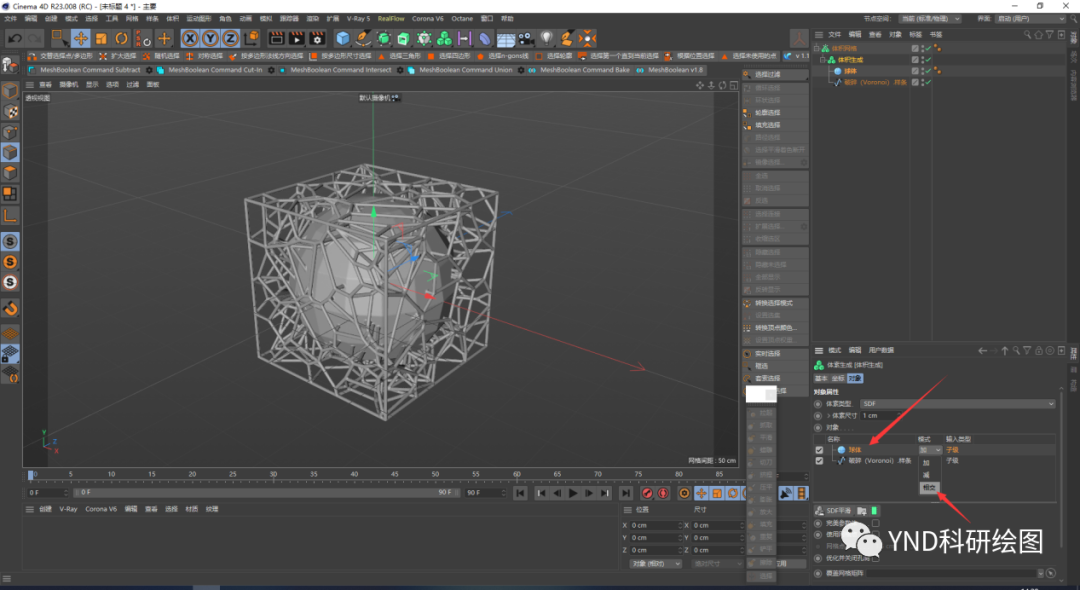
Task: Add a Light object
Action: tap(546, 39)
